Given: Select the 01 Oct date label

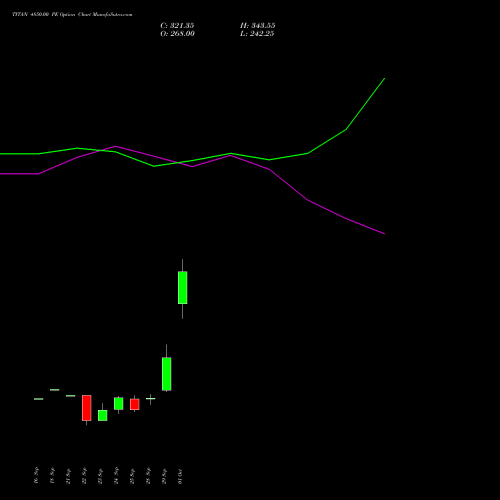Looking at the screenshot, I should tap(180, 476).
